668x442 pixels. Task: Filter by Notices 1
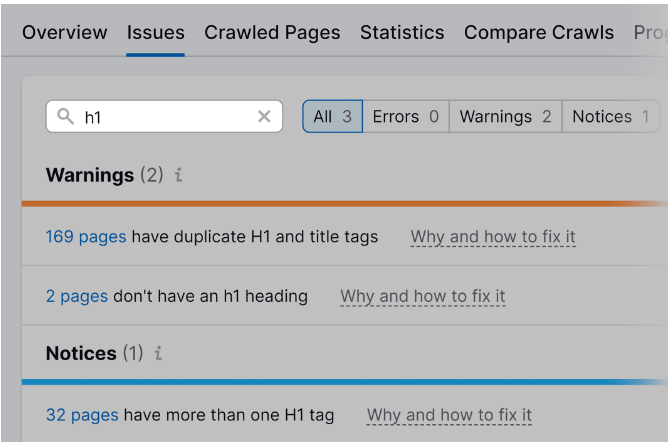611,116
